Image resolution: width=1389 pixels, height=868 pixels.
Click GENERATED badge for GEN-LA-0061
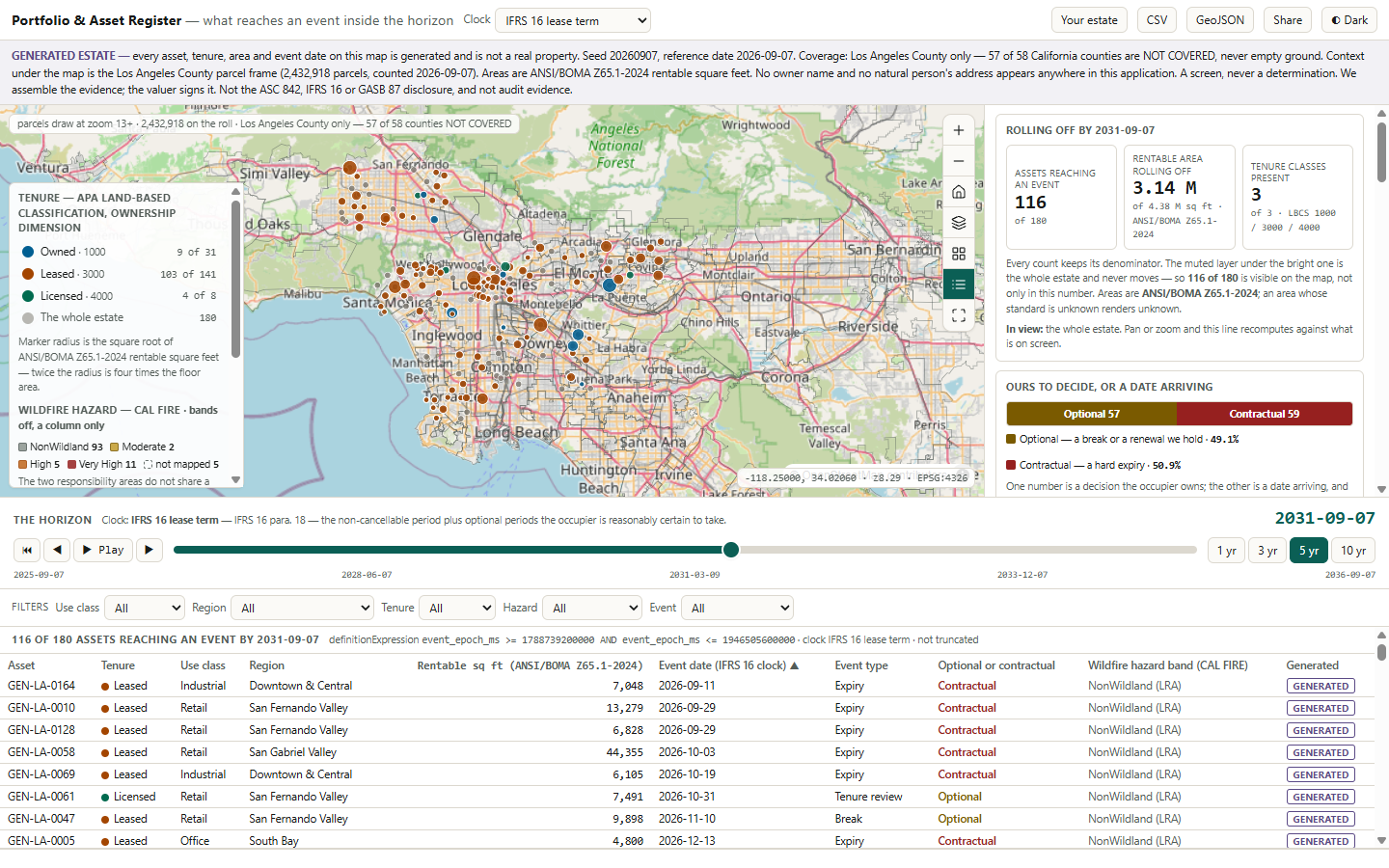(x=1321, y=797)
